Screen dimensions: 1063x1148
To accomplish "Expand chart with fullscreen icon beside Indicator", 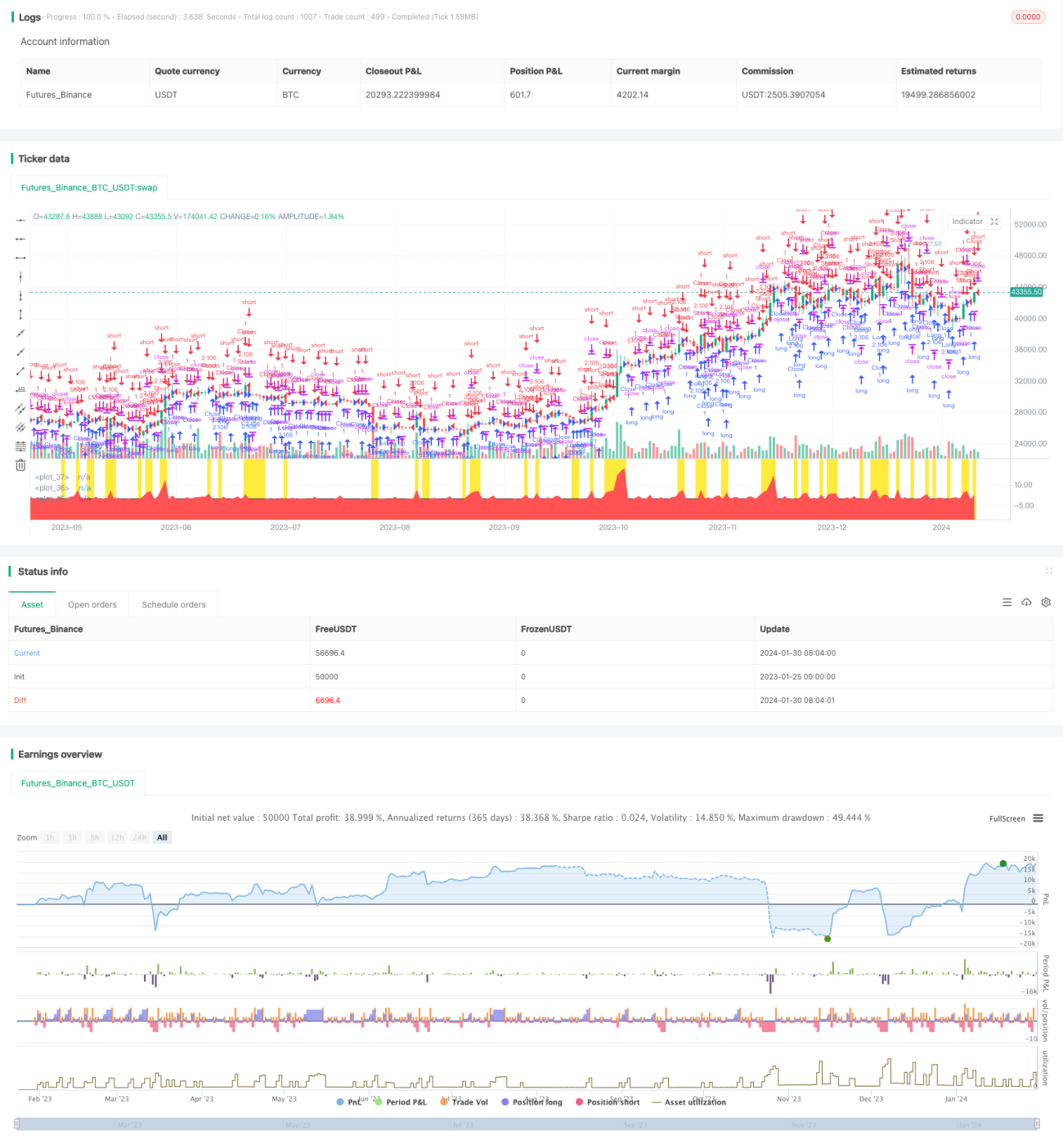I will (x=994, y=222).
